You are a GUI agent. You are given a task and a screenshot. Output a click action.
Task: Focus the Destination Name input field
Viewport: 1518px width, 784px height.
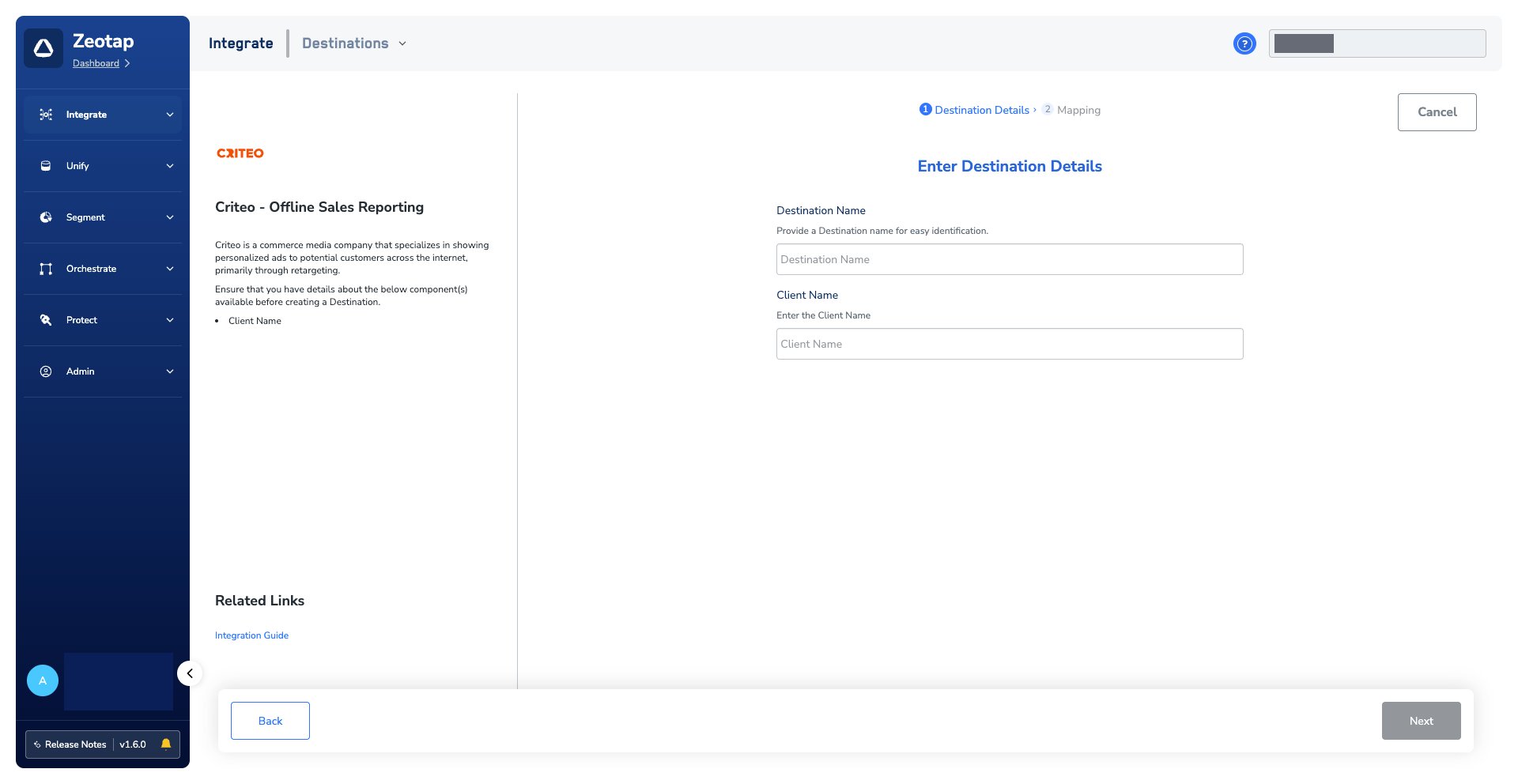coord(1010,259)
